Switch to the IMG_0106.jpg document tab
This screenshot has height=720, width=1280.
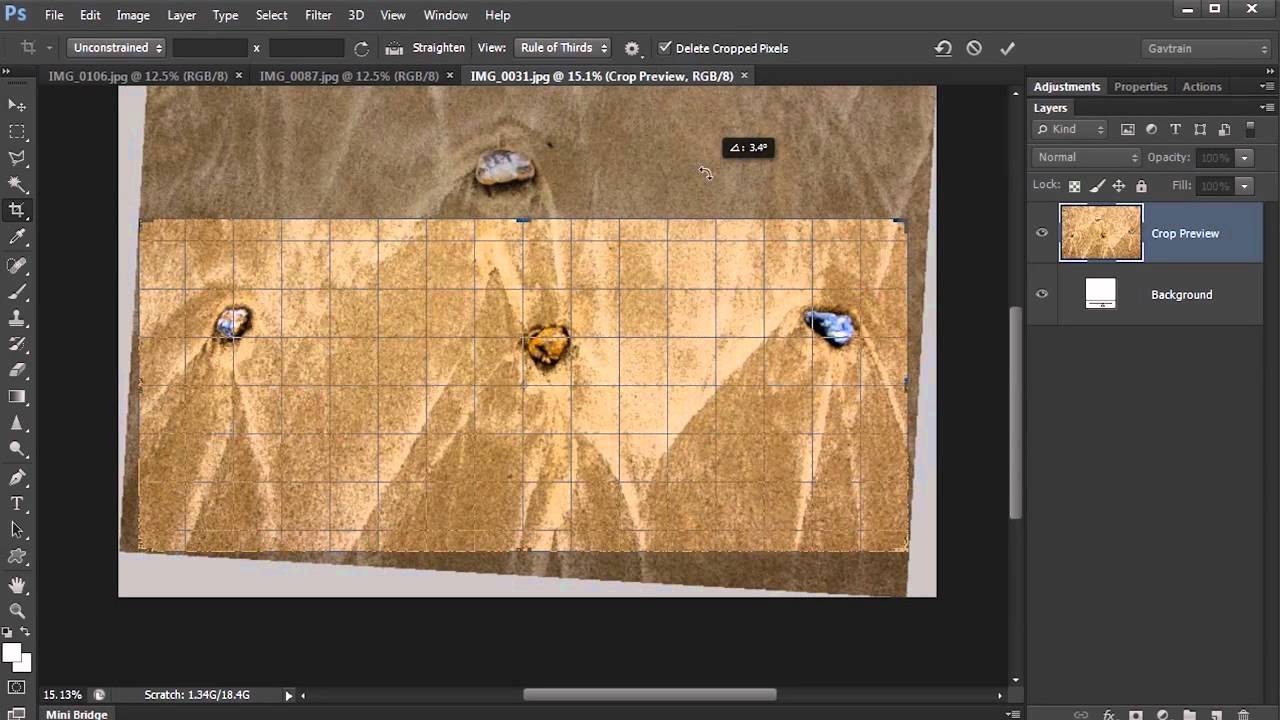click(x=138, y=76)
